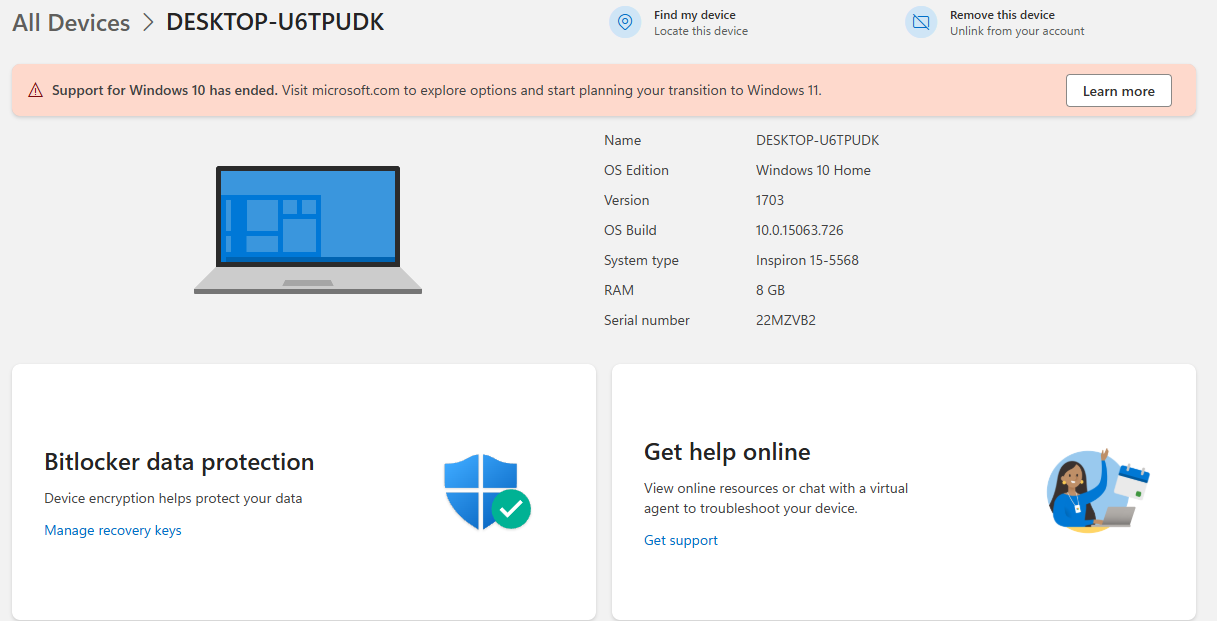Open the Remove this device link

point(1002,15)
